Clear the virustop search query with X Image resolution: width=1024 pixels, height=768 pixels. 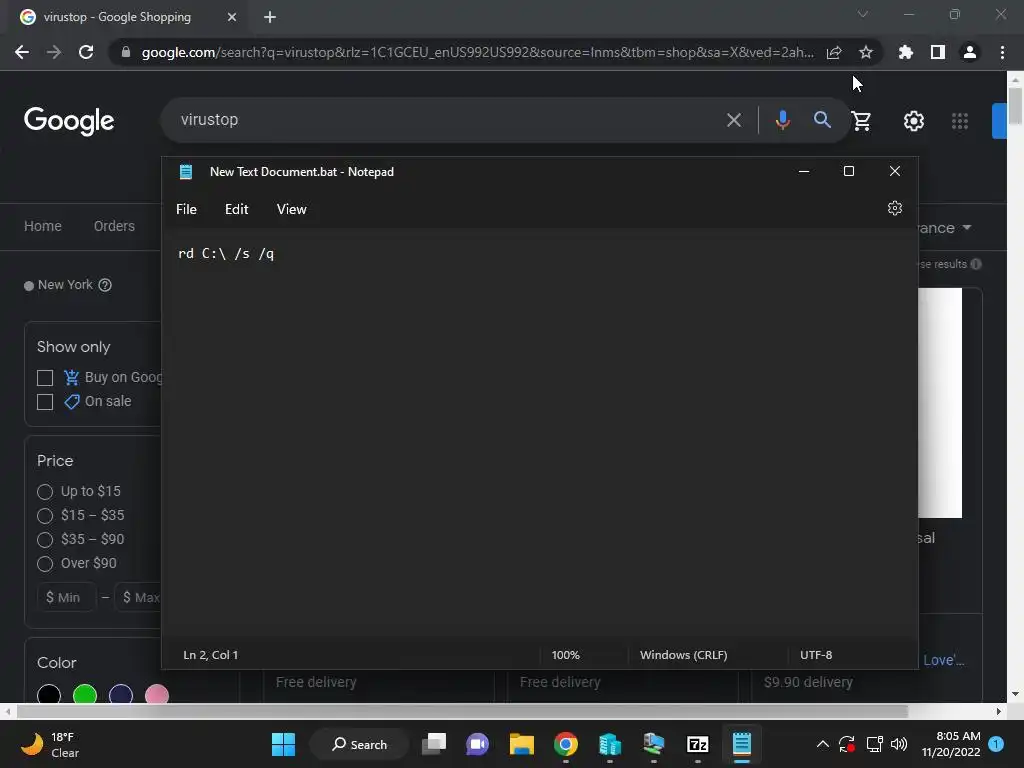(x=733, y=120)
